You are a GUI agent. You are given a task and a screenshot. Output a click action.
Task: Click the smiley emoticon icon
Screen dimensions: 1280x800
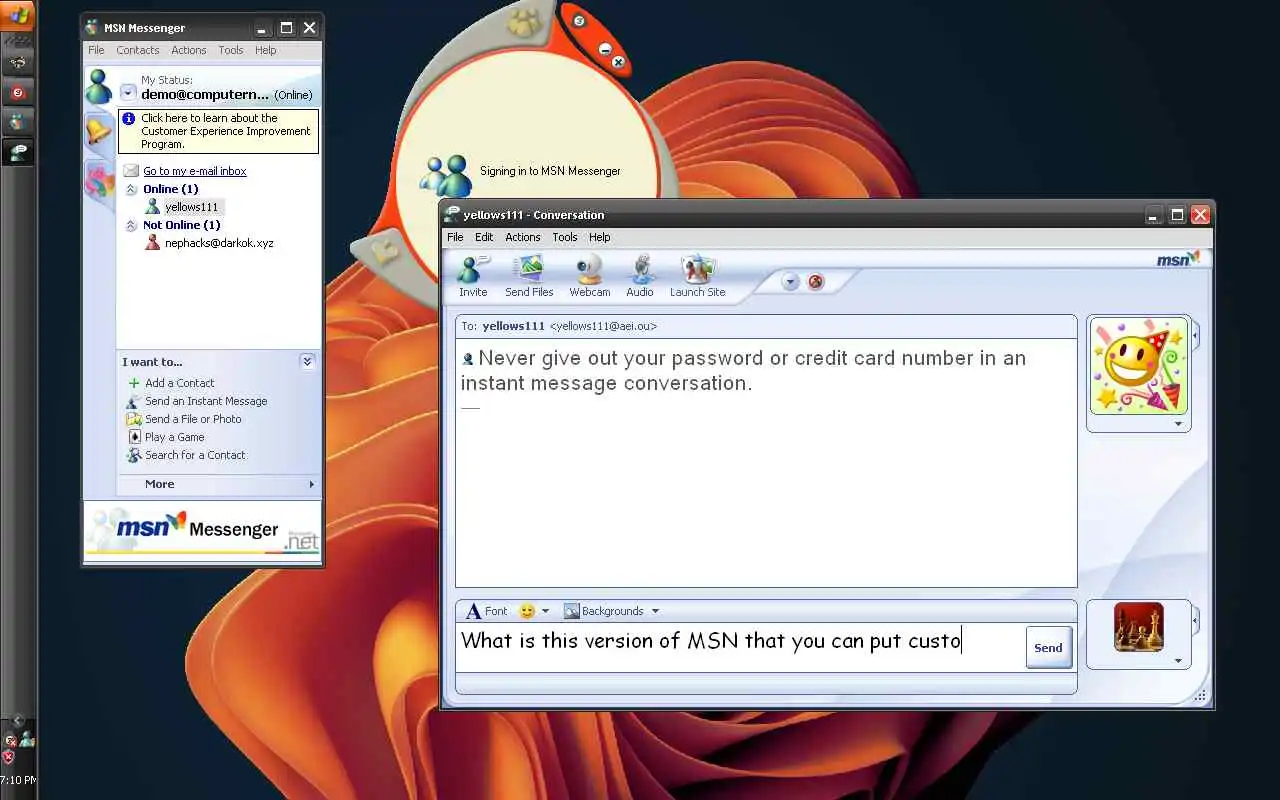click(x=527, y=611)
